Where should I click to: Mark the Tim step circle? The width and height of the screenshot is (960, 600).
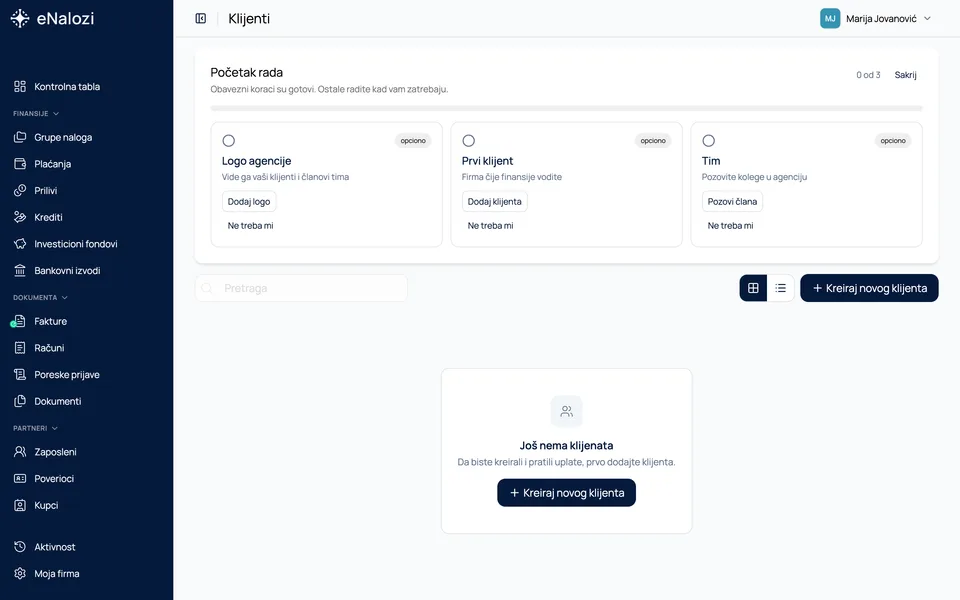tap(708, 141)
